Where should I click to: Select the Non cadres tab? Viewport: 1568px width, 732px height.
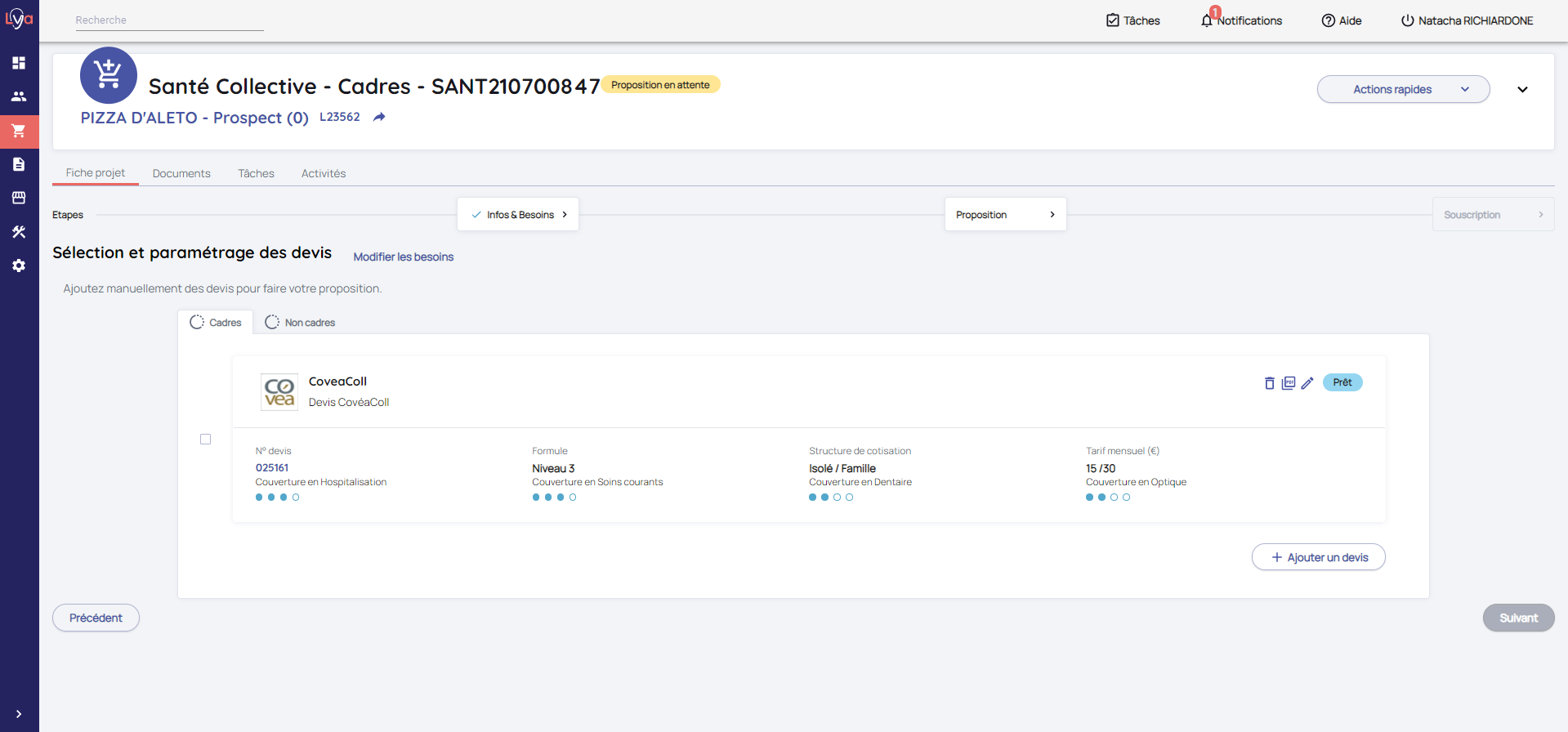300,323
